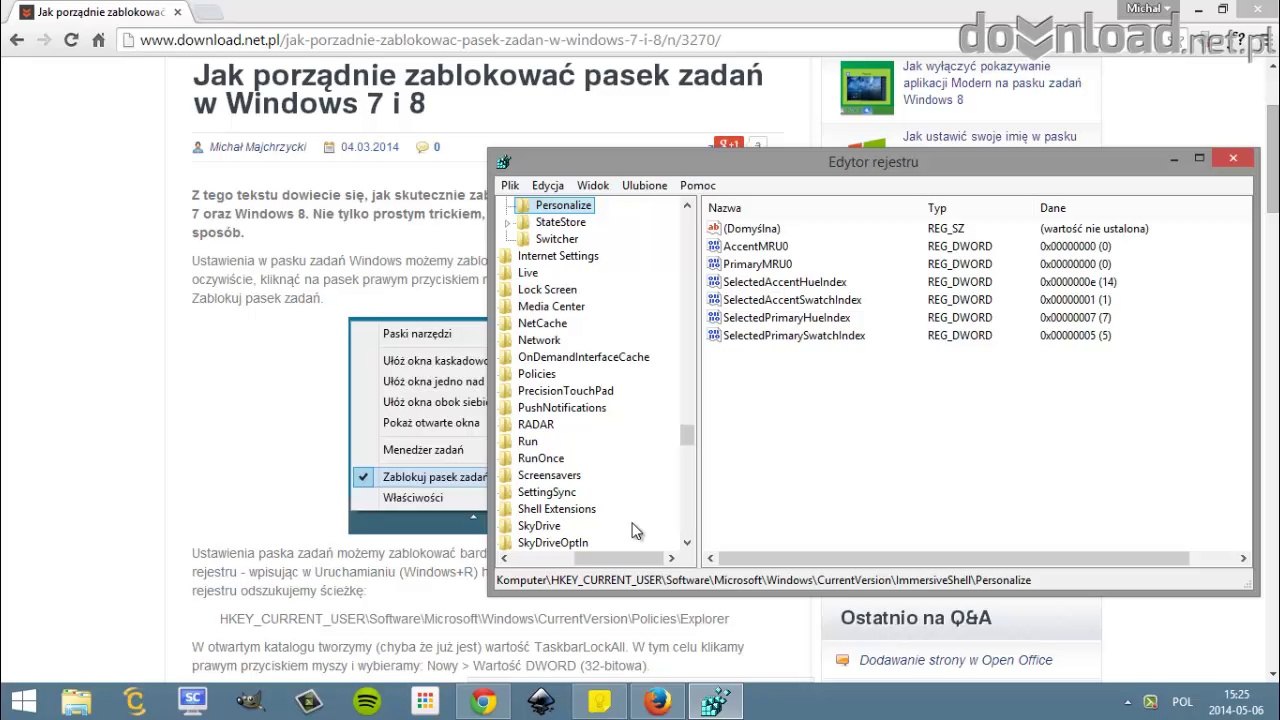Viewport: 1280px width, 720px height.
Task: Open Inkscape from the taskbar
Action: (541, 702)
